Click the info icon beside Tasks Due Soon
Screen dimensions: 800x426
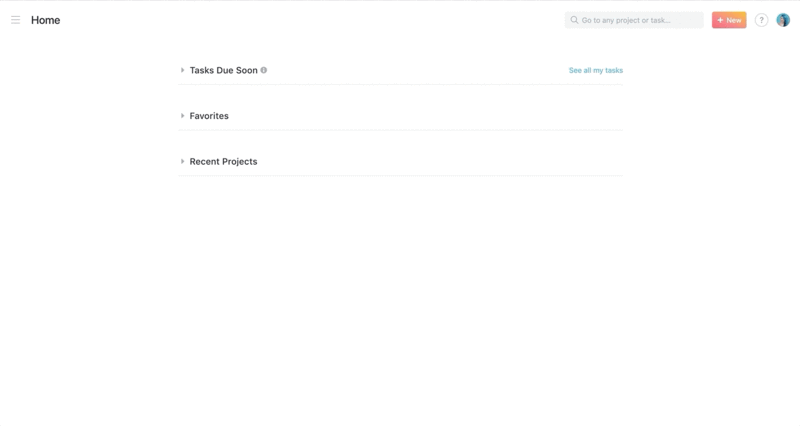point(264,70)
